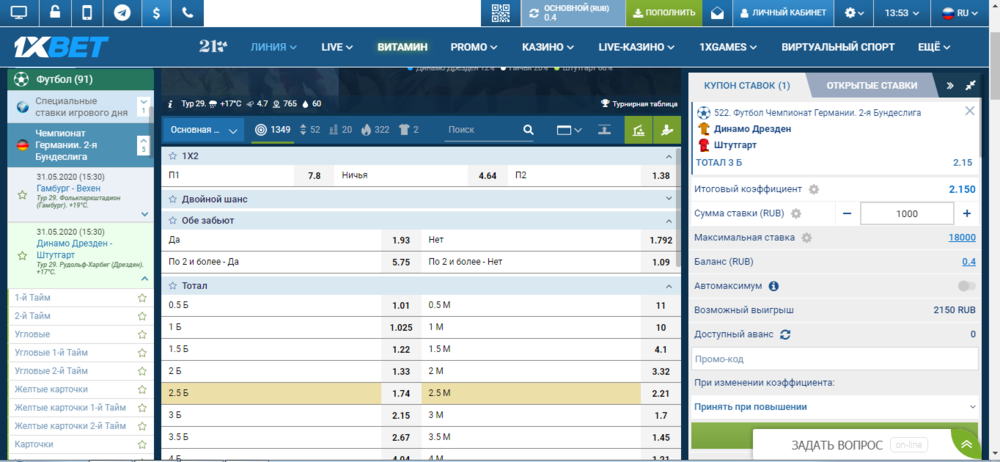Favorite the Гамбург - Вехен match star
Viewport: 1000px width, 462px height.
(22, 194)
